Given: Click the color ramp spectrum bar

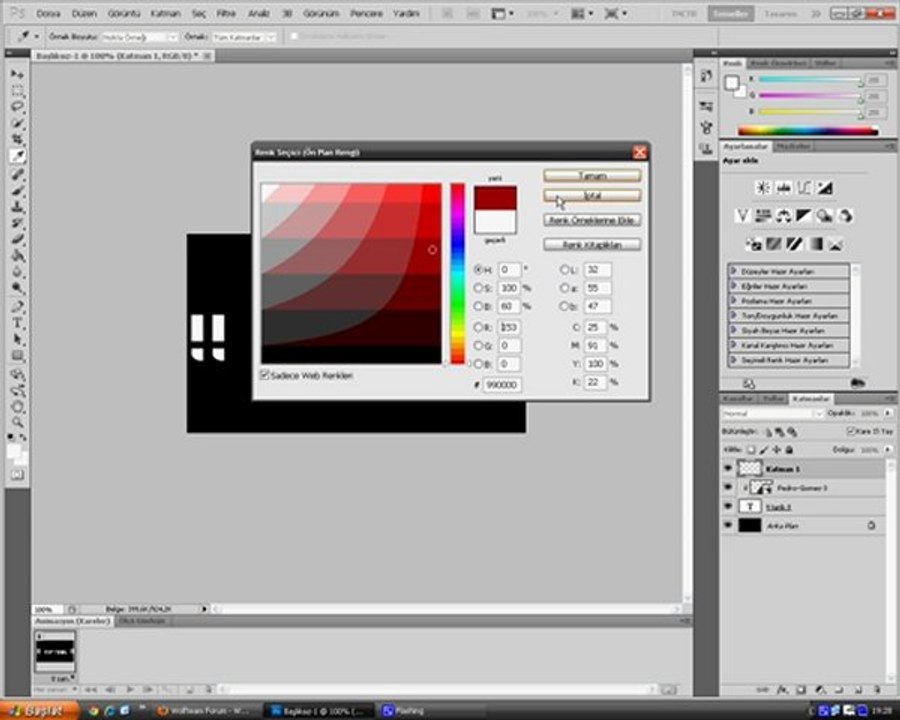Looking at the screenshot, I should point(808,131).
